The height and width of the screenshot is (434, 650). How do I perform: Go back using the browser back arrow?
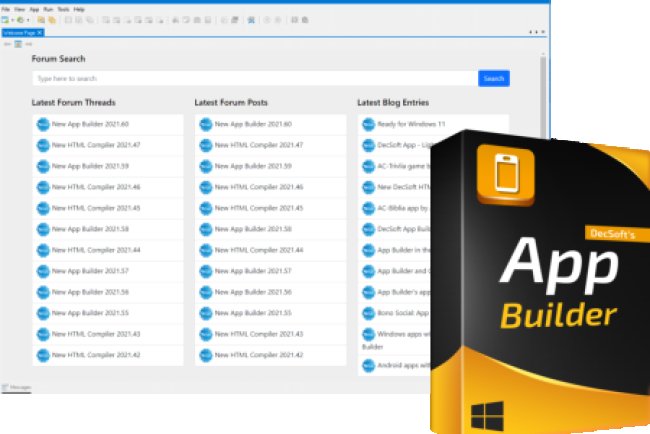pos(7,44)
